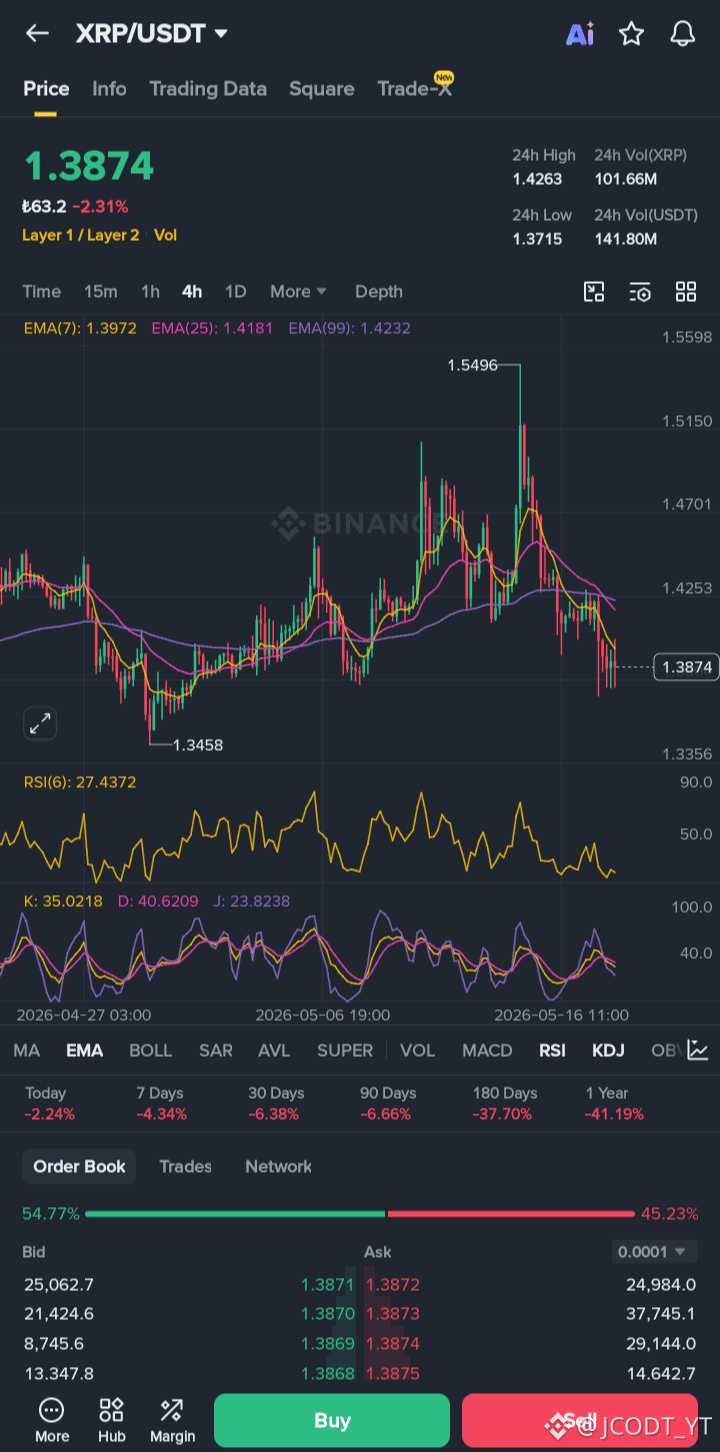Viewport: 720px width, 1452px height.
Task: Tap the large 1.3874 last price
Action: click(x=88, y=166)
